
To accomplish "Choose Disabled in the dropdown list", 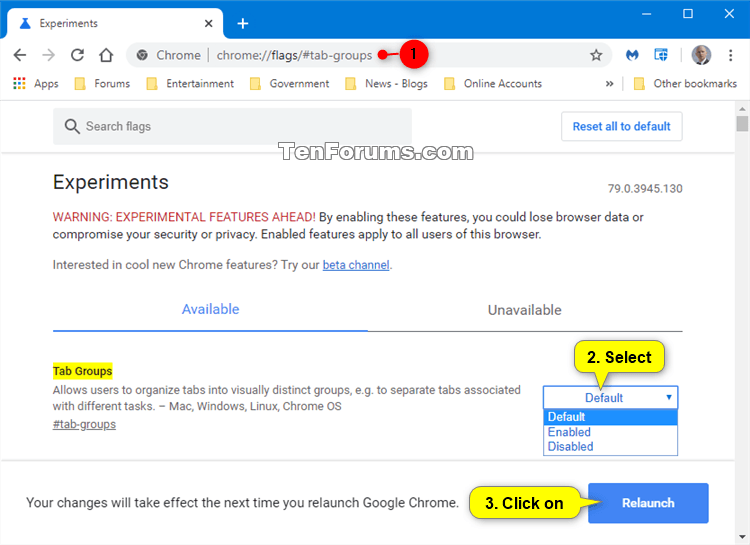I will (x=610, y=447).
